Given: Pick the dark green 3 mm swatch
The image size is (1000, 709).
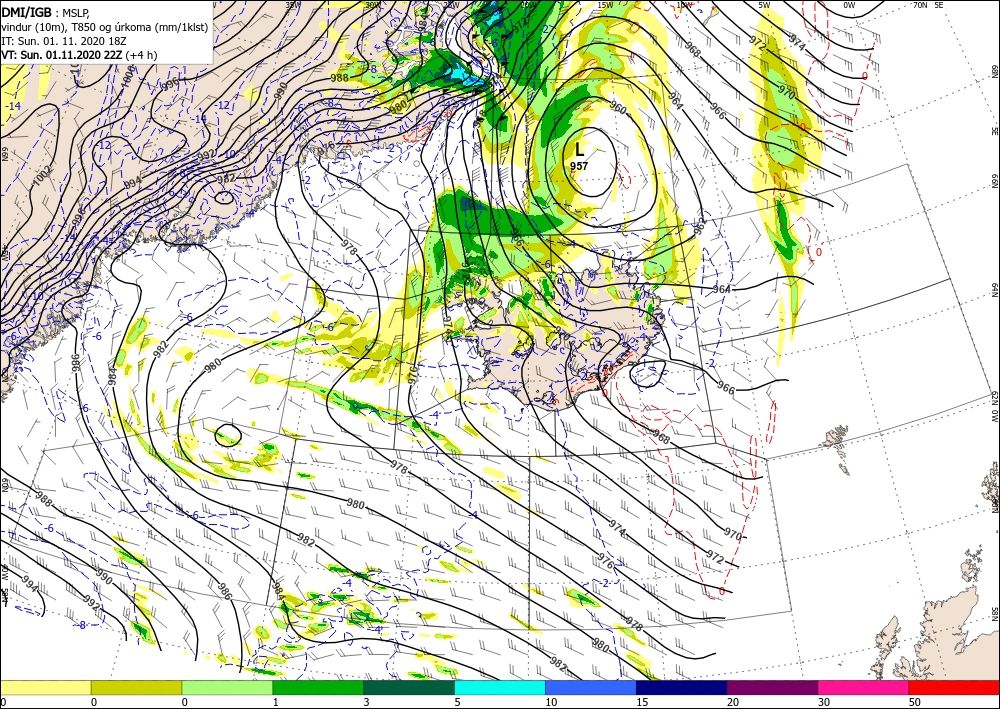Looking at the screenshot, I should (409, 687).
